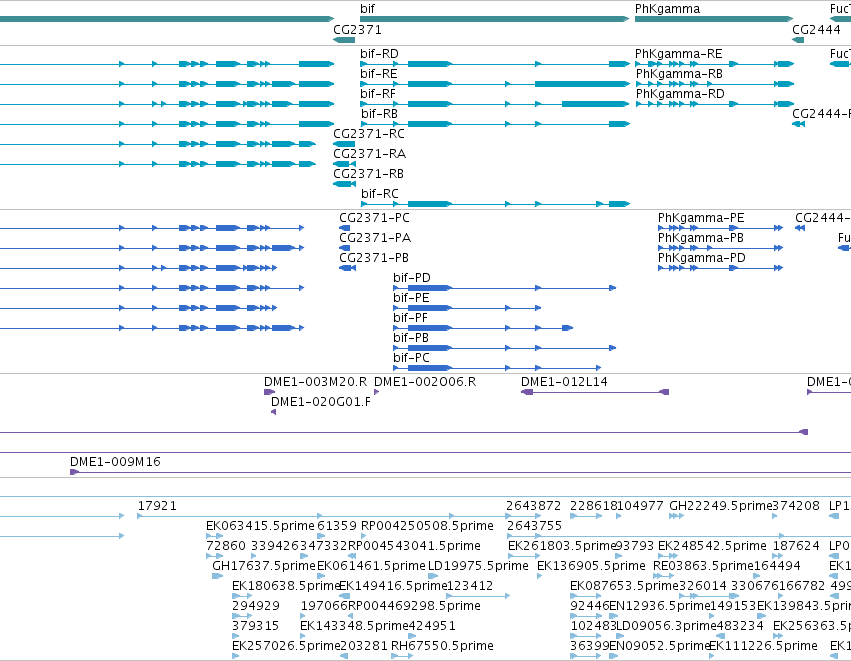Image resolution: width=851 pixels, height=661 pixels.
Task: Click EST label EK136905.5prime
Action: coord(591,566)
